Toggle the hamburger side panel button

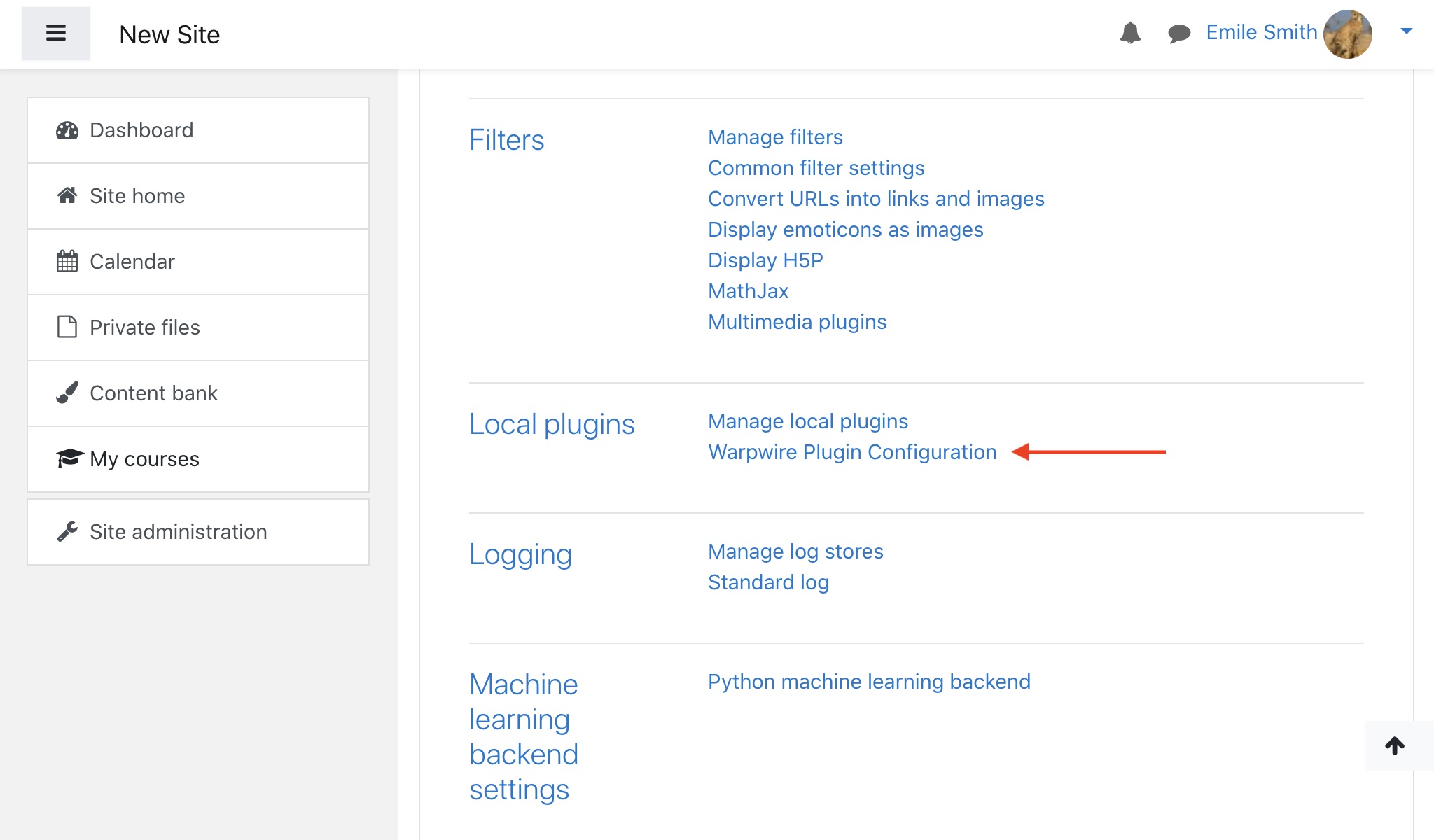click(x=56, y=34)
